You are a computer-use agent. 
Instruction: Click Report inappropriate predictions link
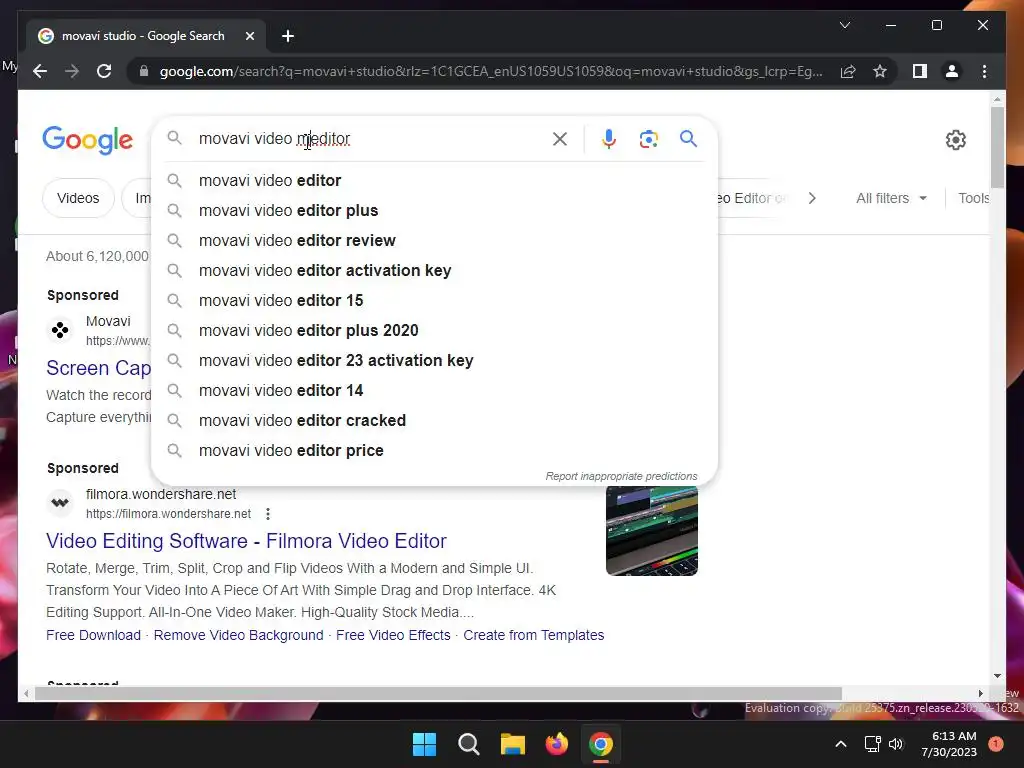(x=621, y=476)
